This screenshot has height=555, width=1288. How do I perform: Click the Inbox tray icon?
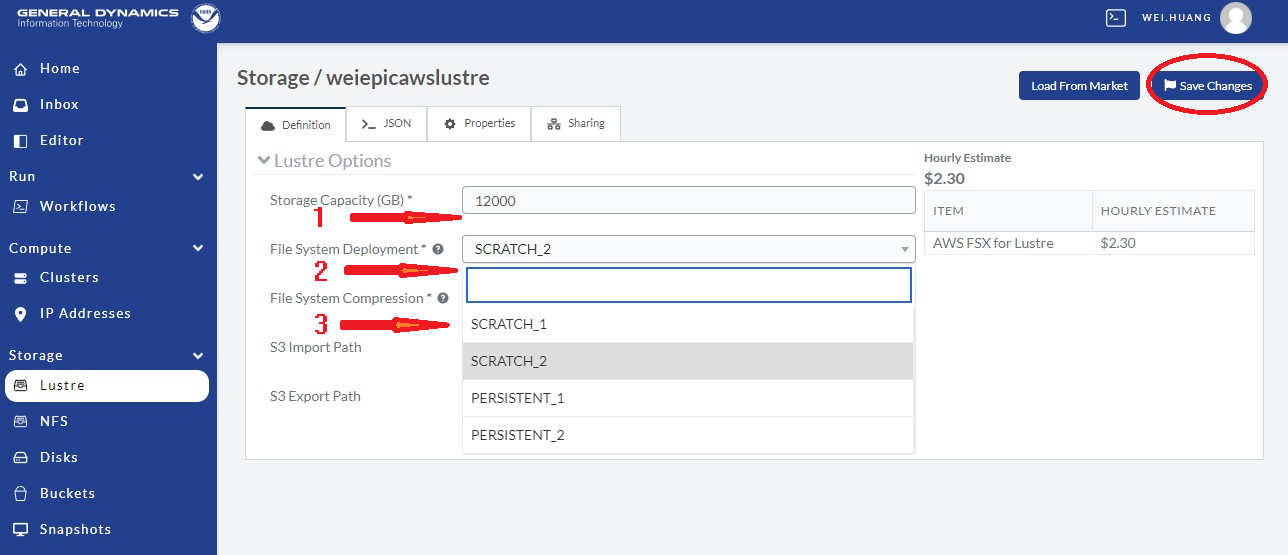20,105
